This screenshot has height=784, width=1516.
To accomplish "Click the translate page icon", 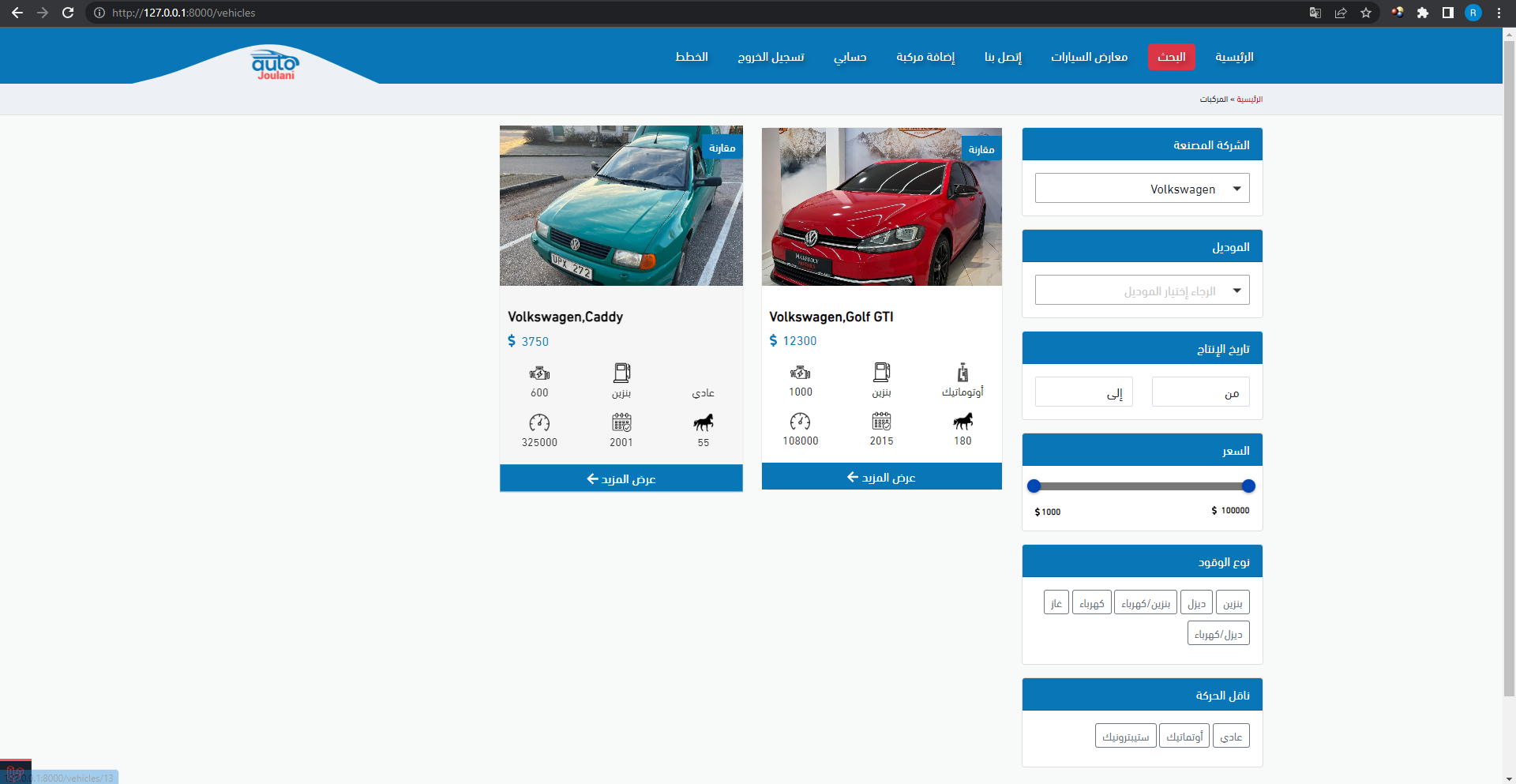I will [1315, 13].
